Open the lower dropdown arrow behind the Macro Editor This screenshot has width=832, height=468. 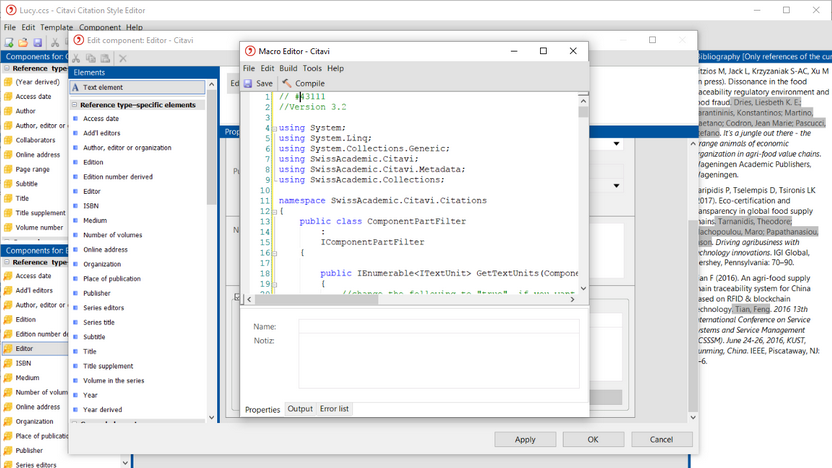[x=616, y=186]
